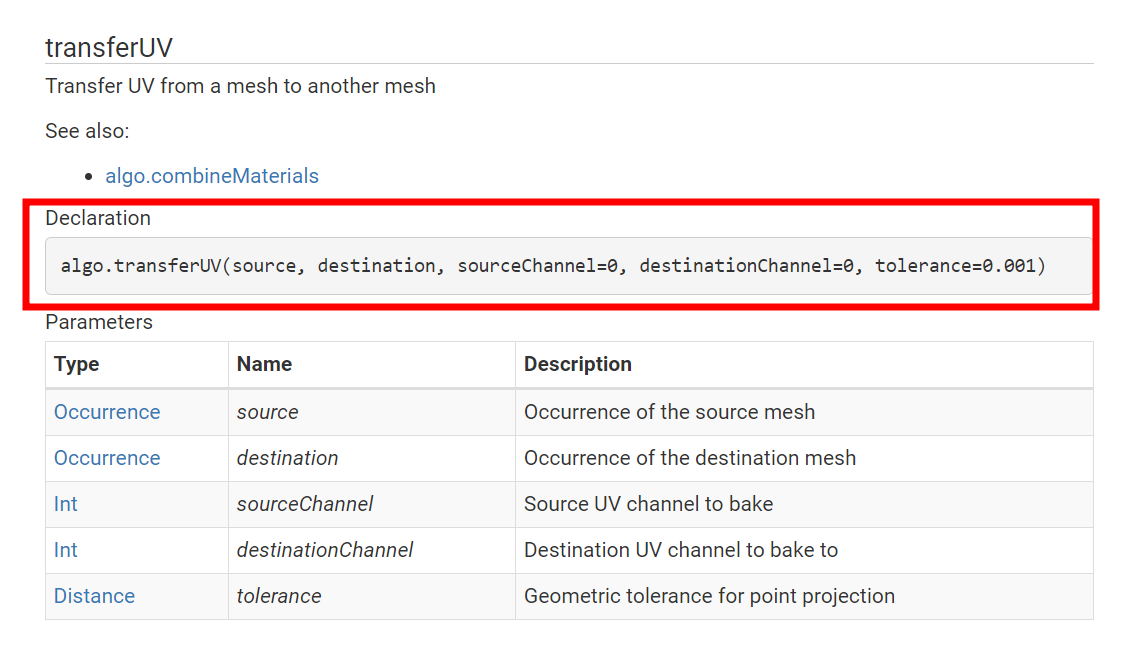1122x645 pixels.
Task: Click "Source UV channel to bake" description
Action: pyautogui.click(x=648, y=504)
